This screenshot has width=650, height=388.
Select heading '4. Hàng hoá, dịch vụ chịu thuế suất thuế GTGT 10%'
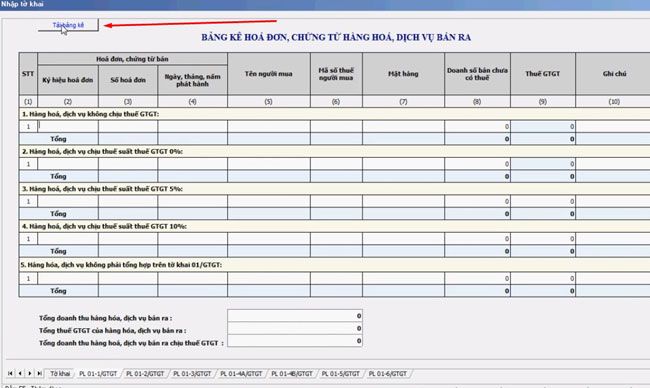[104, 226]
